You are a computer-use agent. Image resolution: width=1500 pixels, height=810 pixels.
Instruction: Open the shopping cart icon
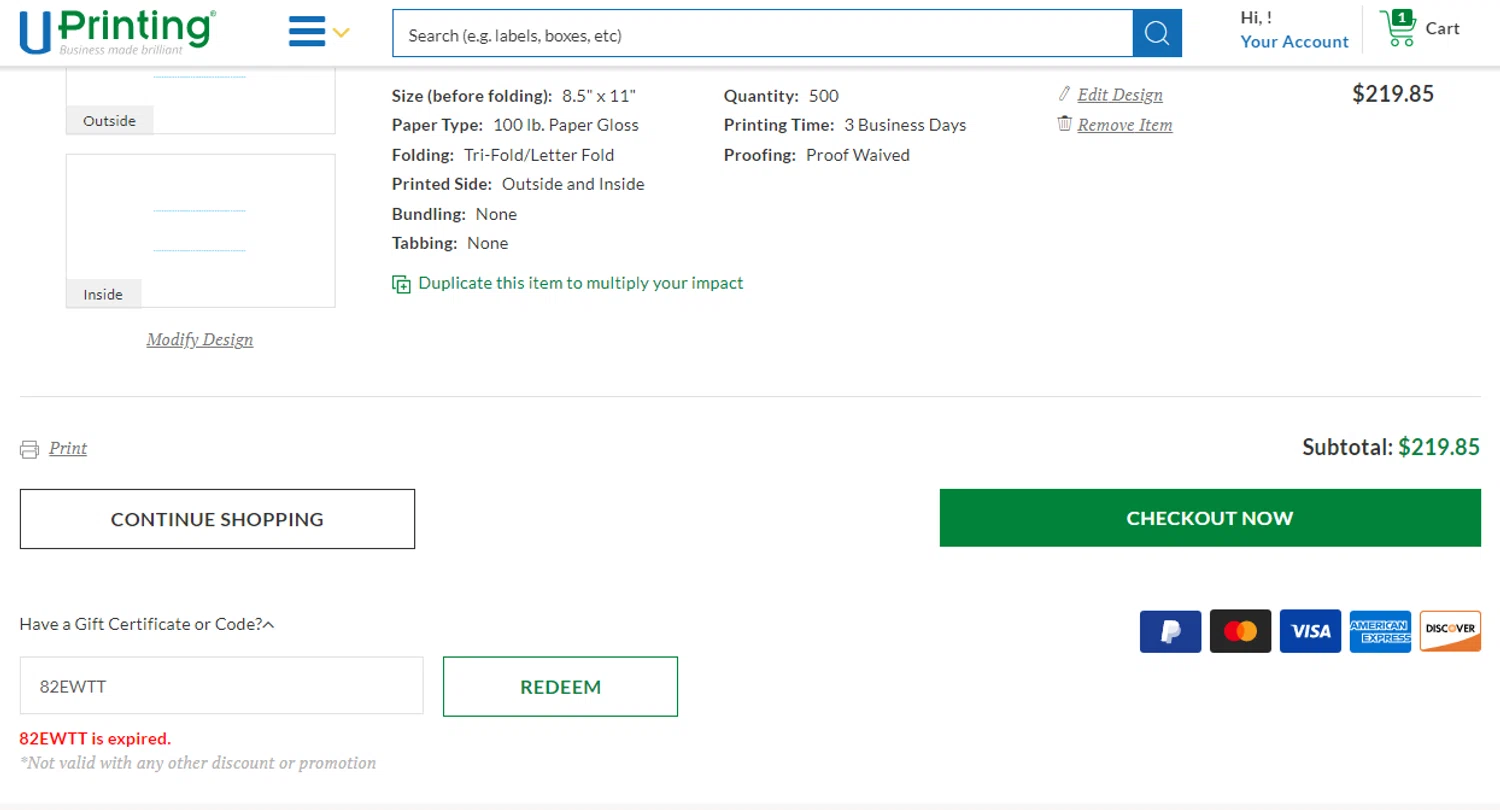tap(1397, 28)
